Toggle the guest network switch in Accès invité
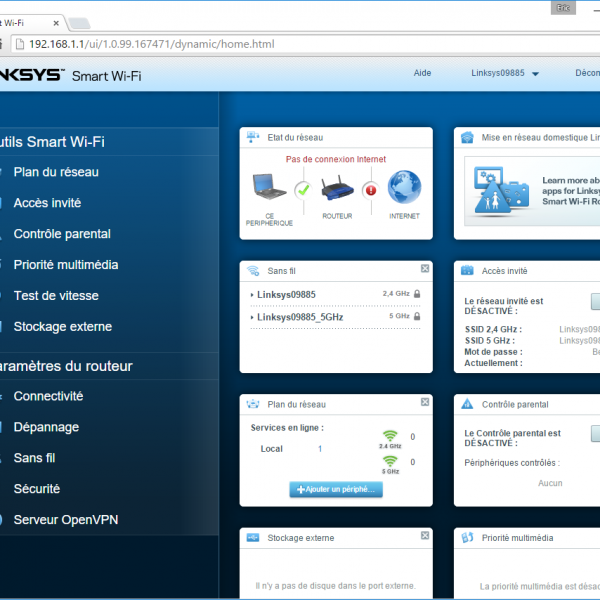 click(594, 301)
